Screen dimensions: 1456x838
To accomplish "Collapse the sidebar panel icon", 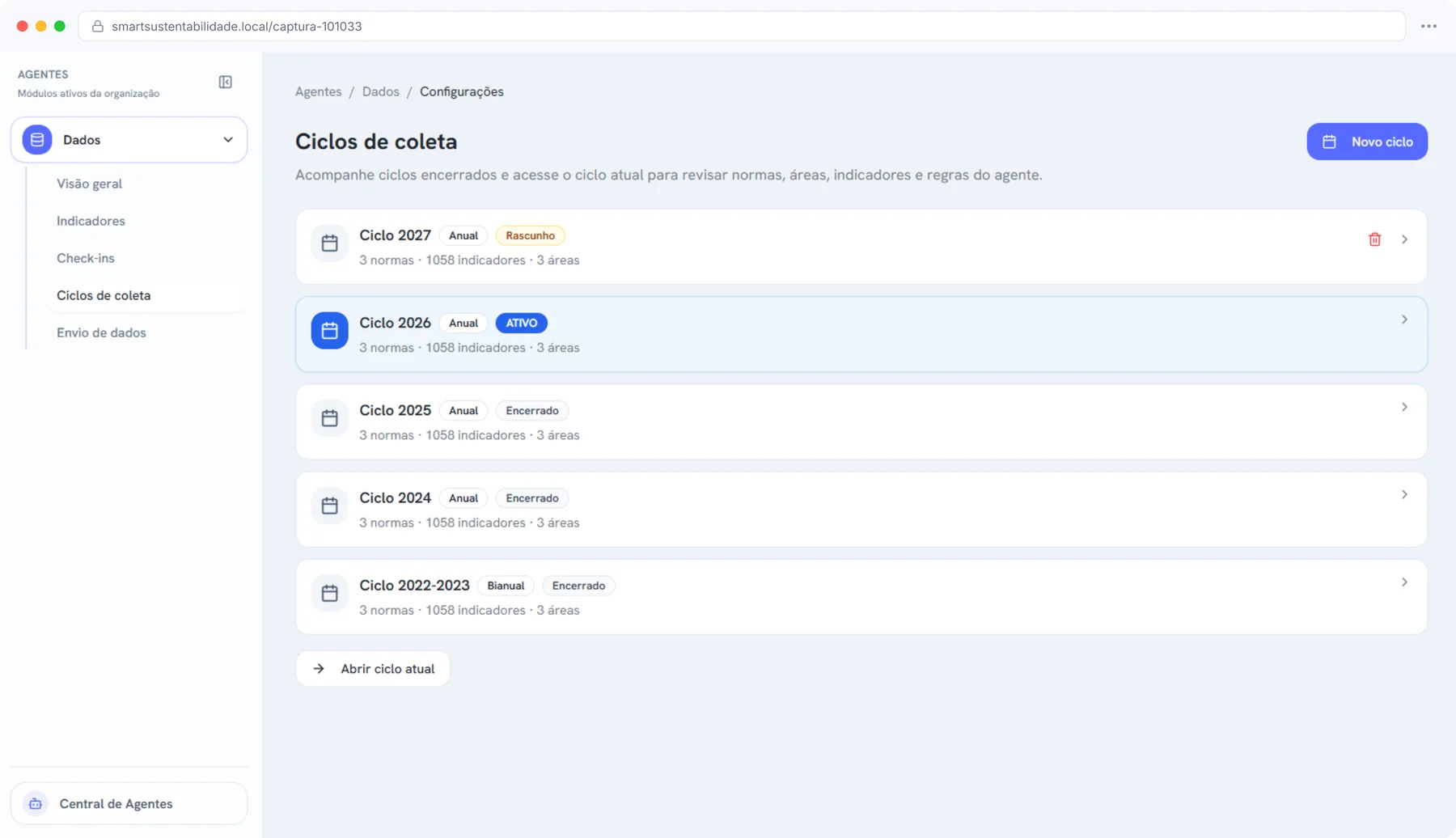I will tap(226, 82).
